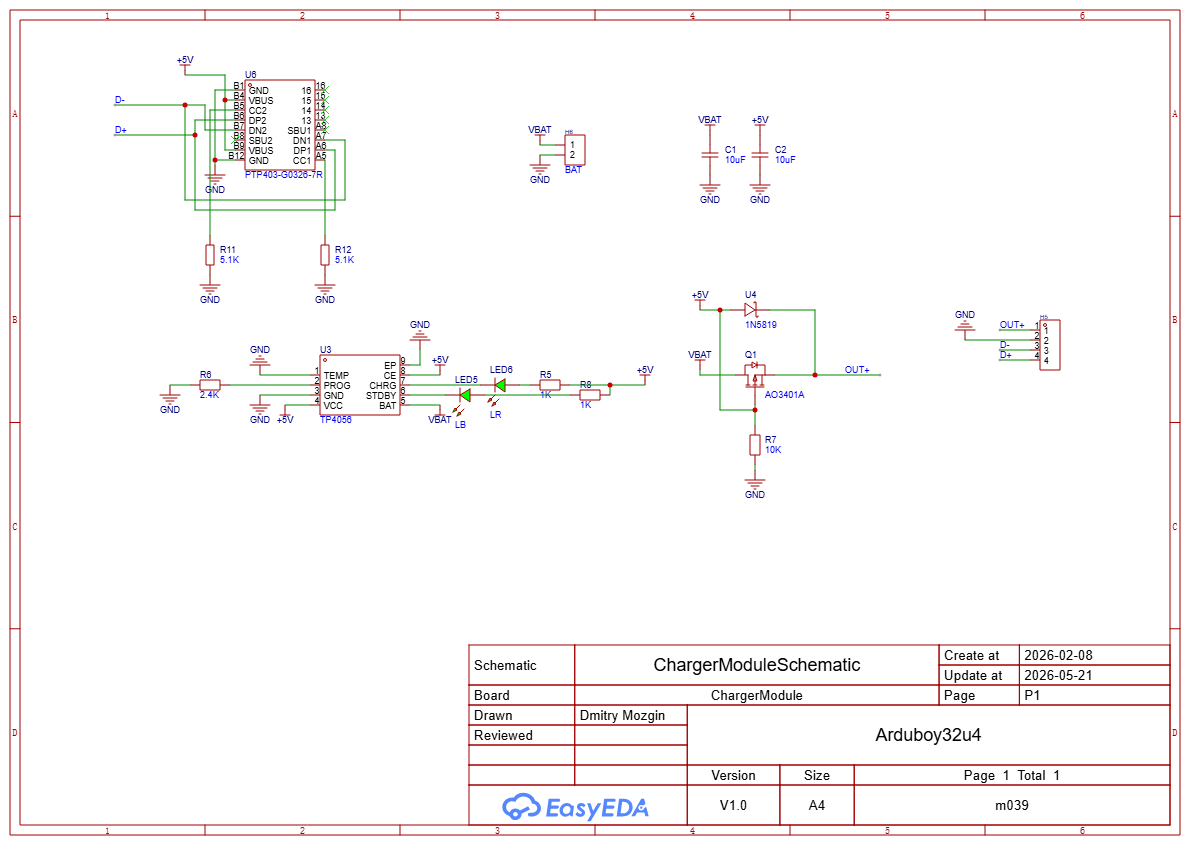Click the OUT+ net label near Q1
This screenshot has width=1190, height=845.
857,370
